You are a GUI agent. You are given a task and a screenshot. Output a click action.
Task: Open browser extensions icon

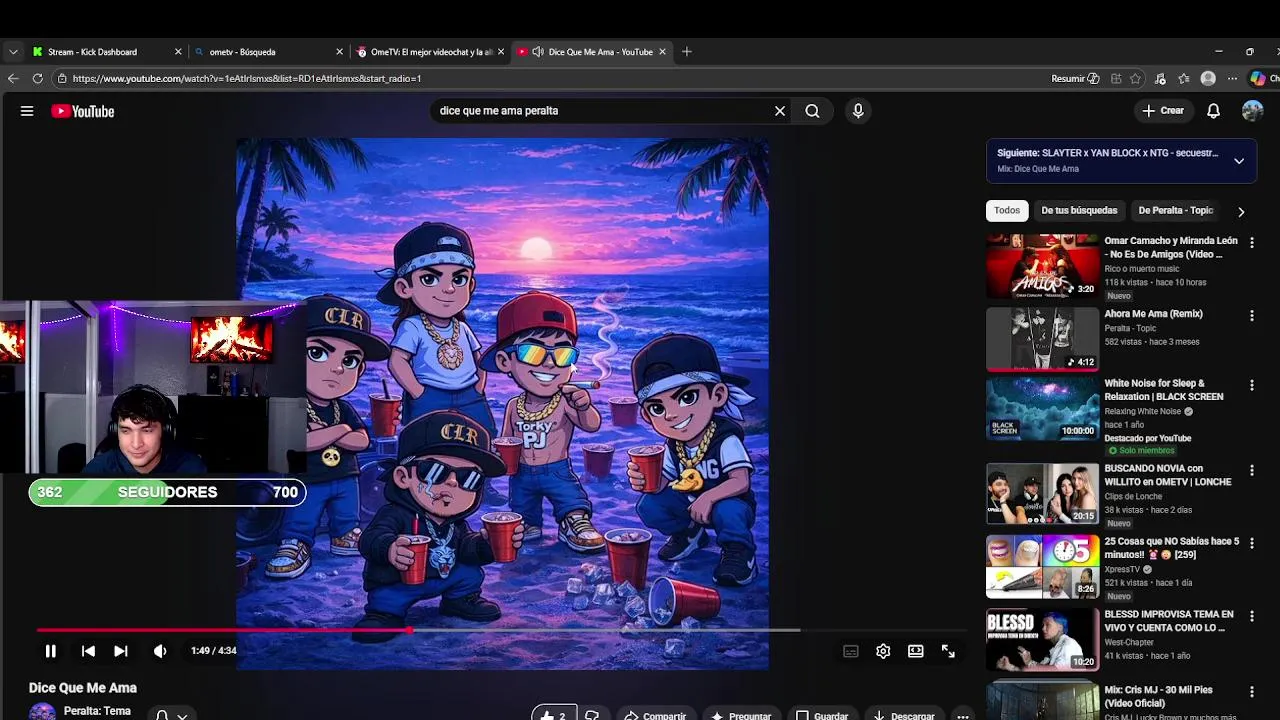[x=1160, y=78]
